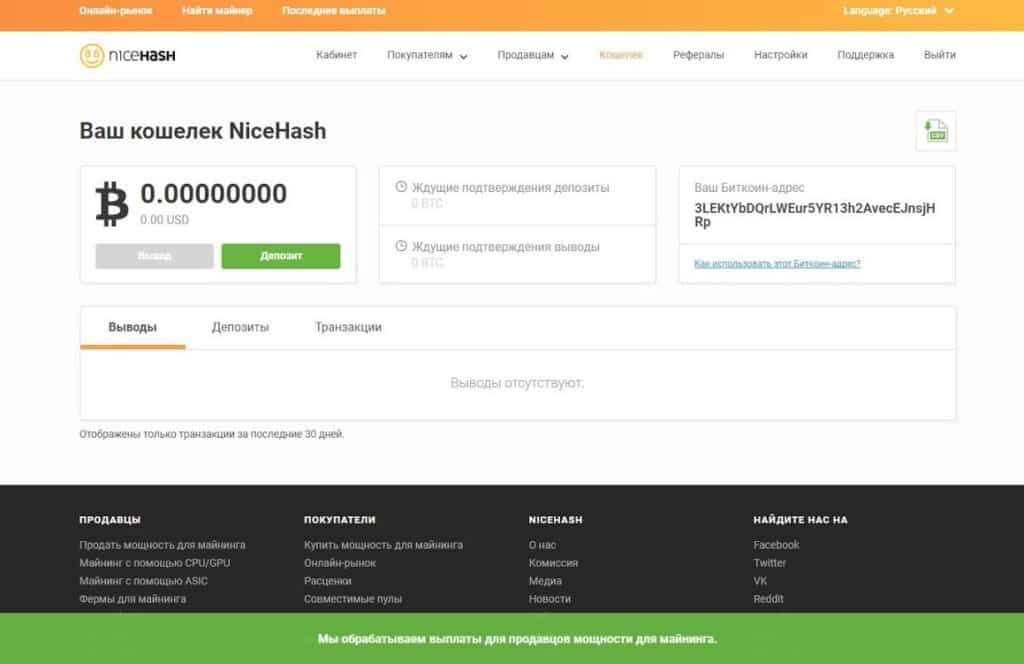Open the Новости footer link
Image resolution: width=1024 pixels, height=664 pixels.
coord(550,599)
